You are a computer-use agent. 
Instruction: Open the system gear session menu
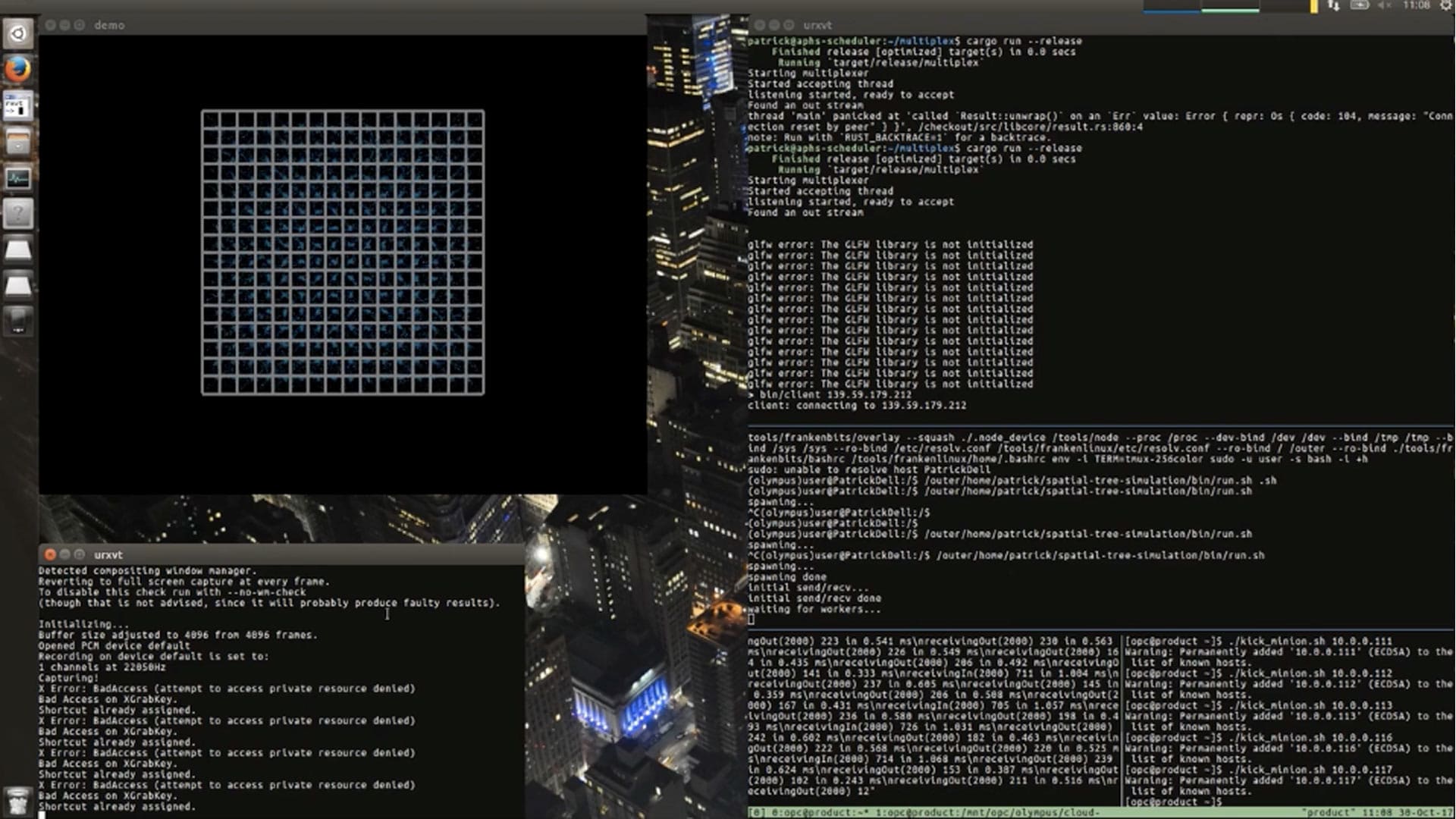click(x=1445, y=5)
